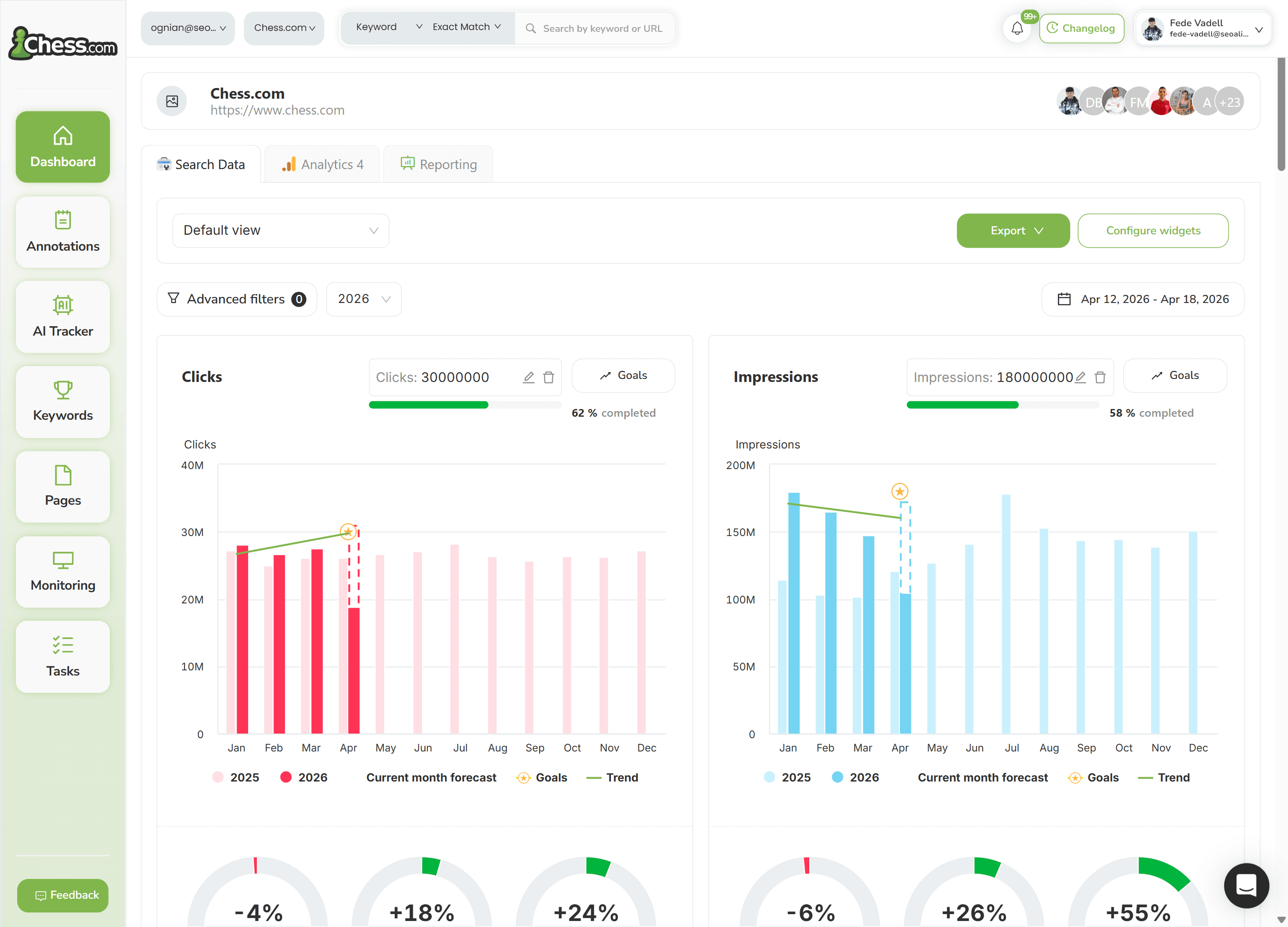Toggle Goals in Clicks chart legend
Image resolution: width=1288 pixels, height=927 pixels.
(542, 777)
